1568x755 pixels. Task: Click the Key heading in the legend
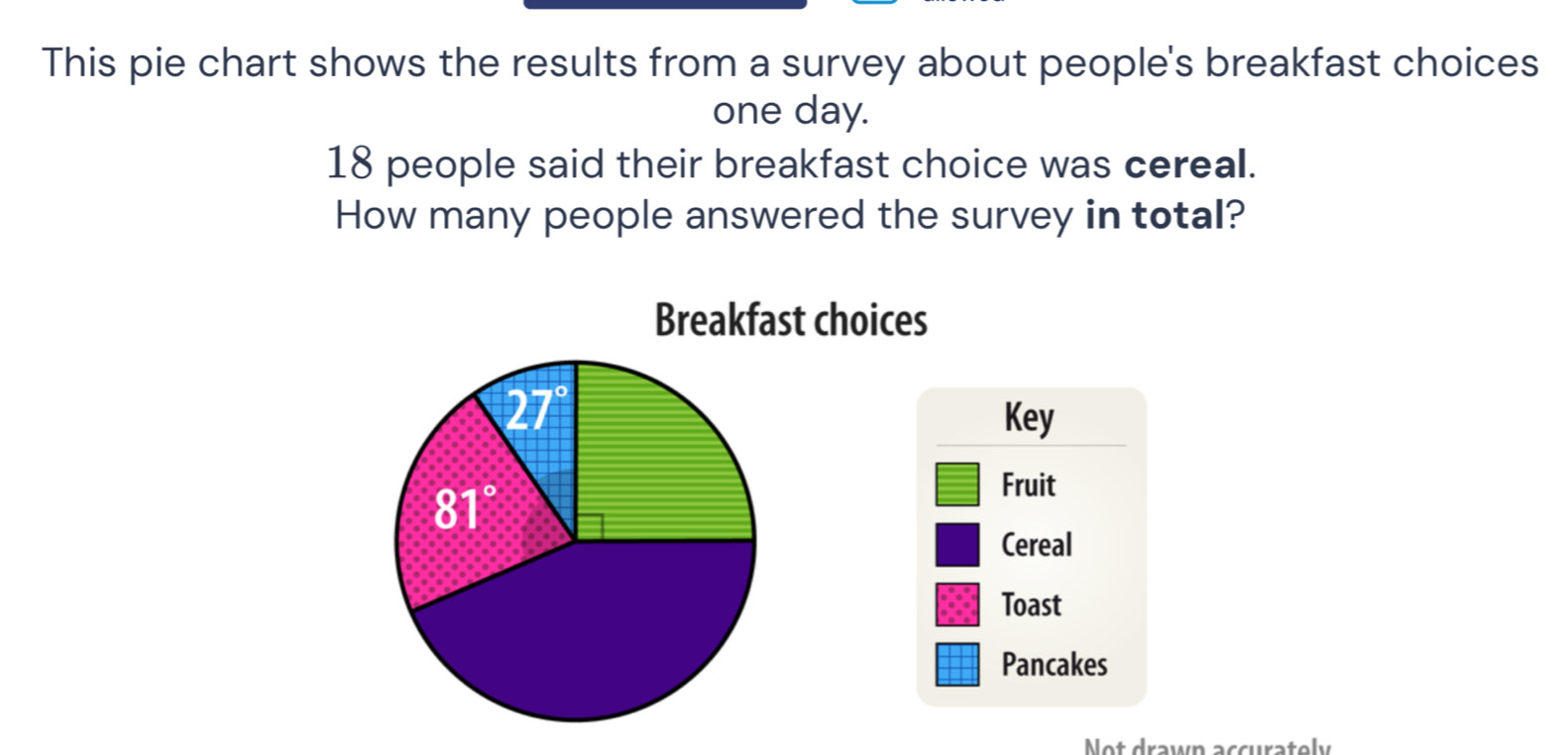coord(1029,417)
